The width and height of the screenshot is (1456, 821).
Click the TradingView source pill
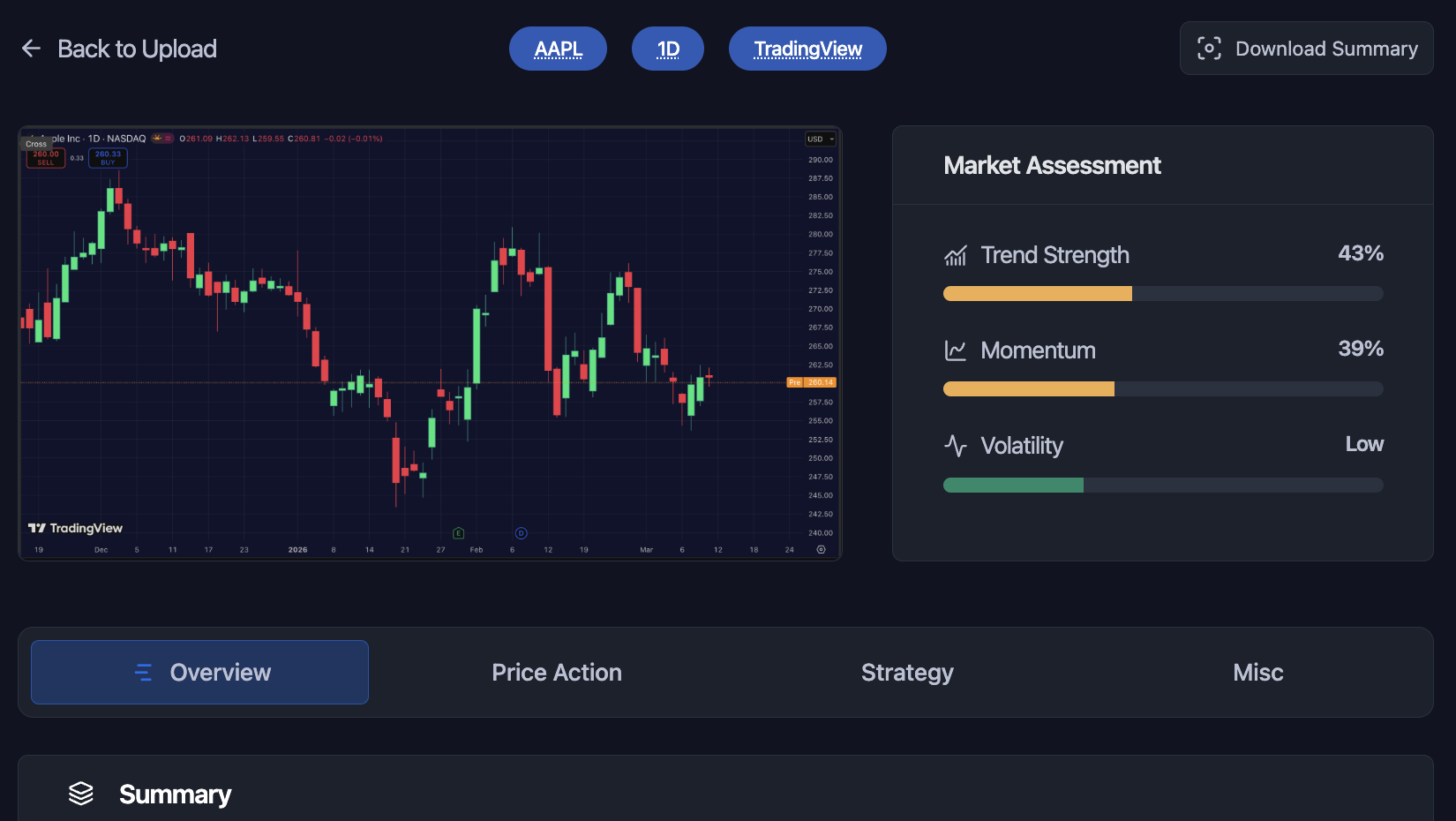coord(807,49)
